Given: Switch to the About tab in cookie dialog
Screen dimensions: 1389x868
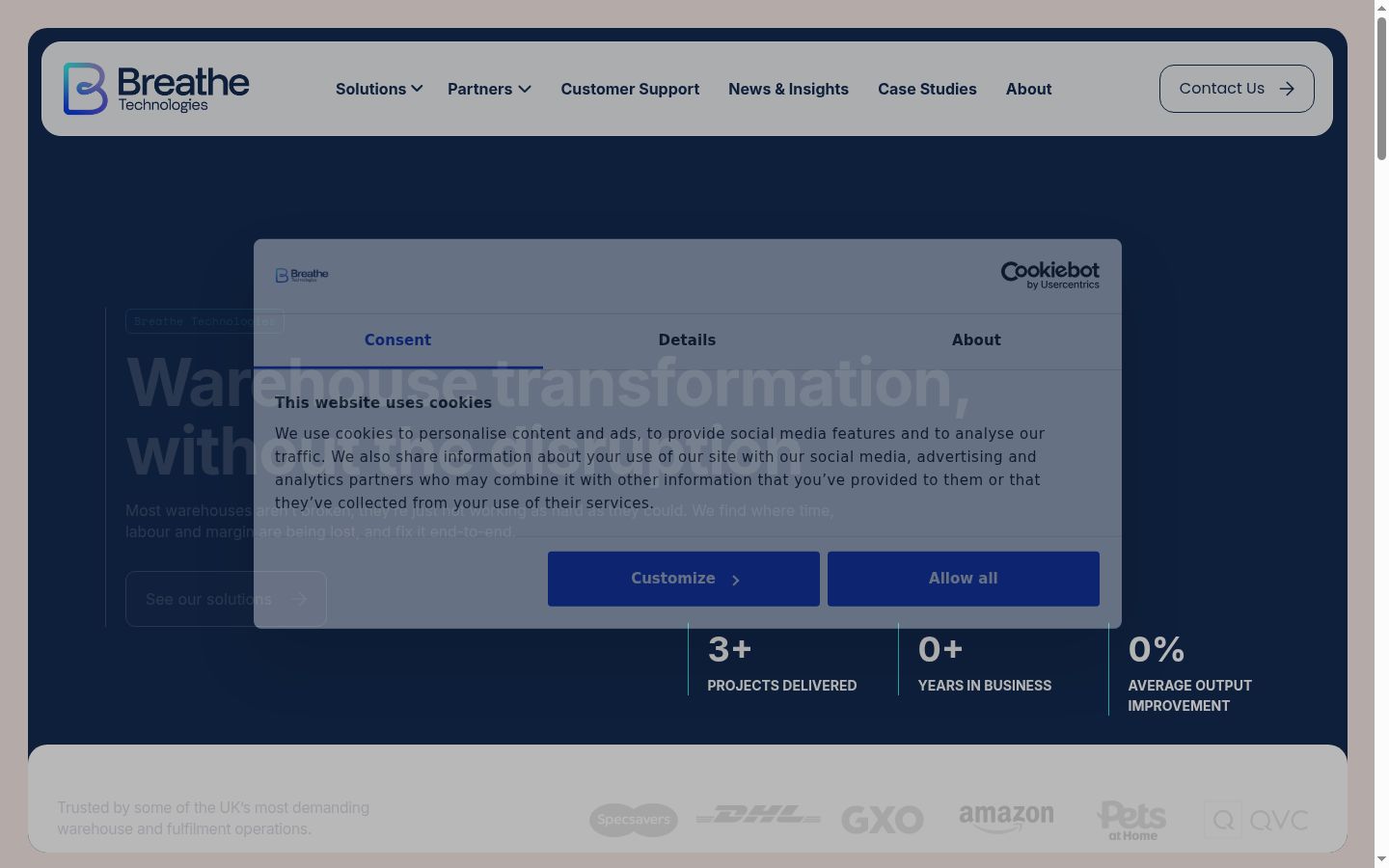Looking at the screenshot, I should click(976, 340).
